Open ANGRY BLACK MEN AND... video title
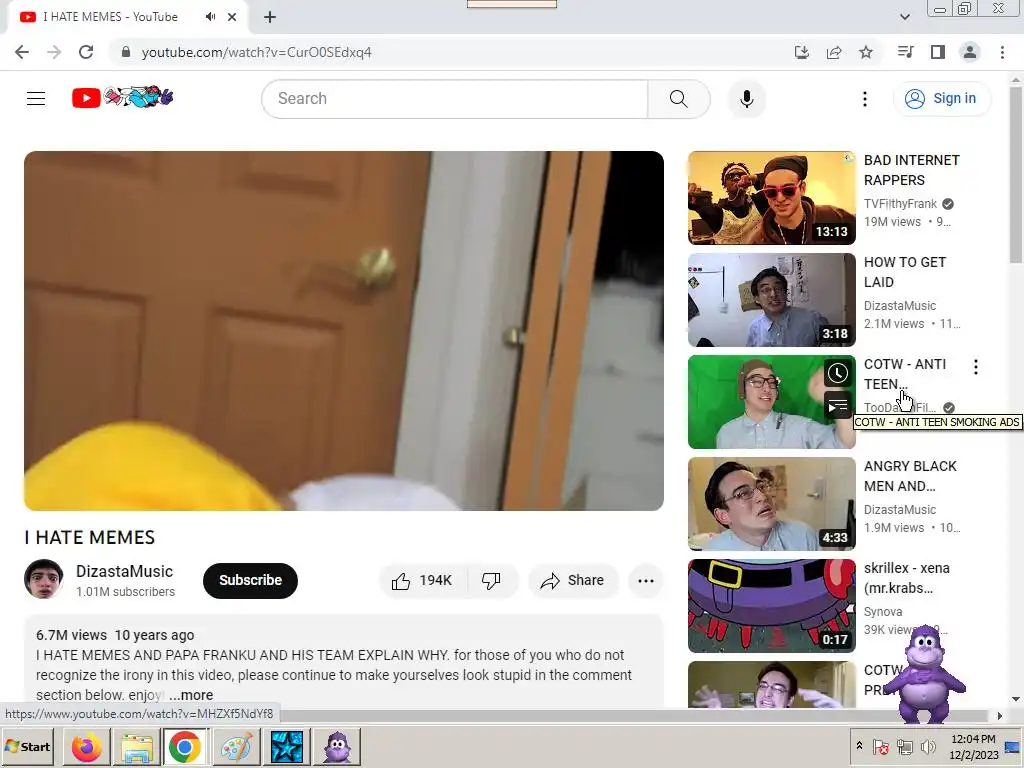 coord(910,476)
